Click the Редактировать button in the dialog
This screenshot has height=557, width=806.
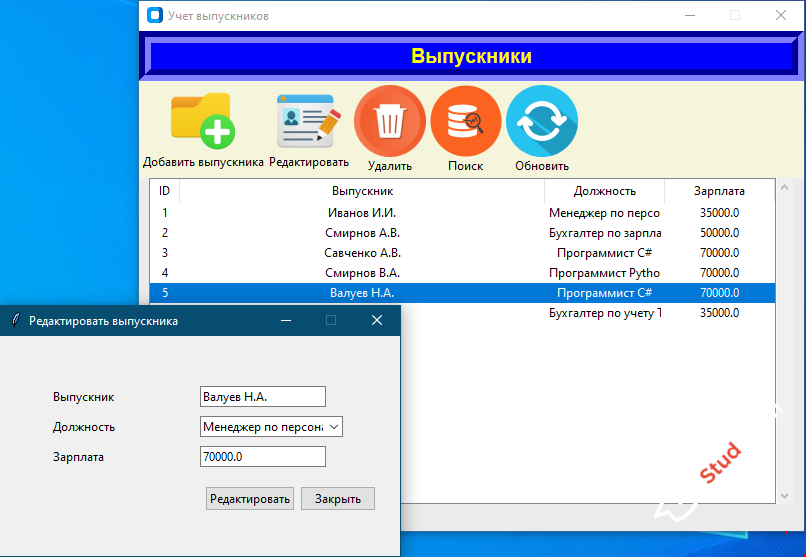250,498
